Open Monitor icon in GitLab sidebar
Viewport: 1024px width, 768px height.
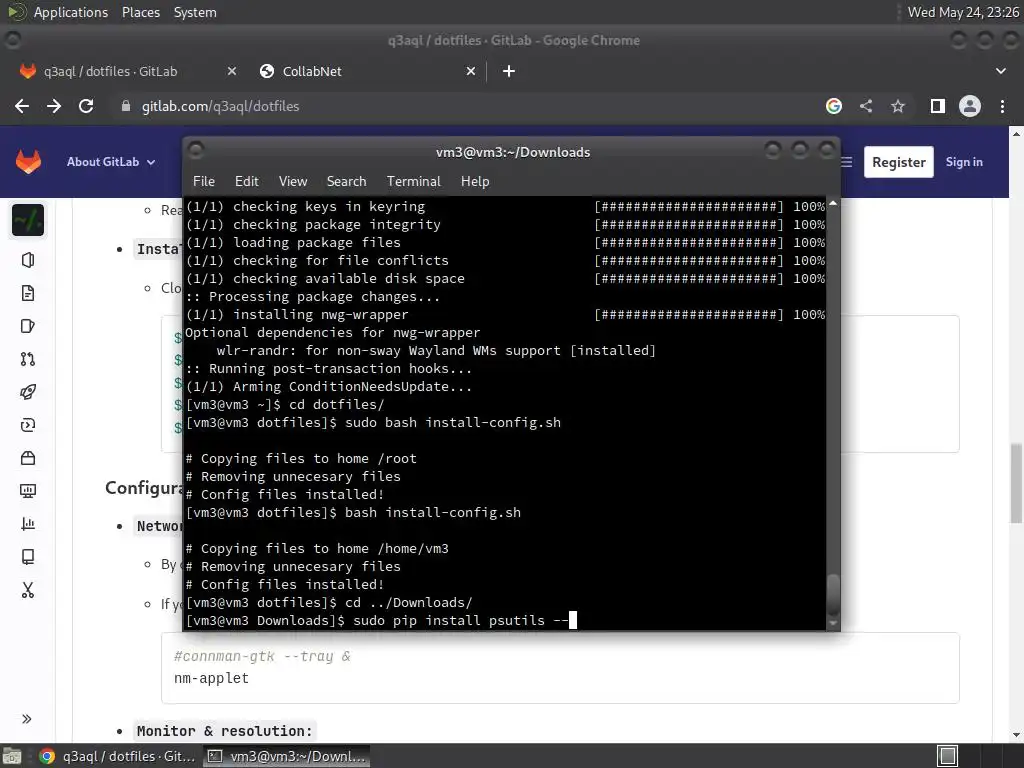(27, 490)
